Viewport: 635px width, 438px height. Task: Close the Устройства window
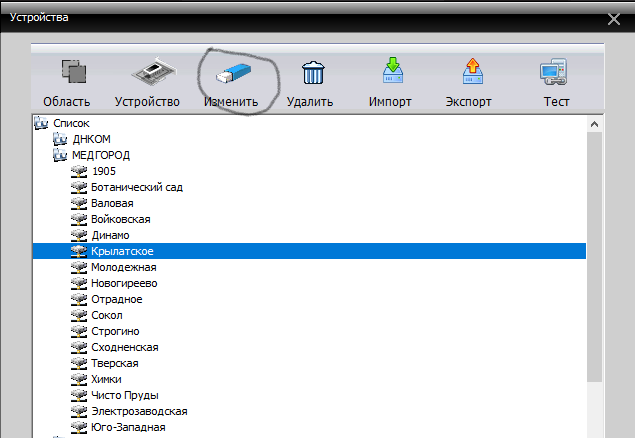point(614,19)
